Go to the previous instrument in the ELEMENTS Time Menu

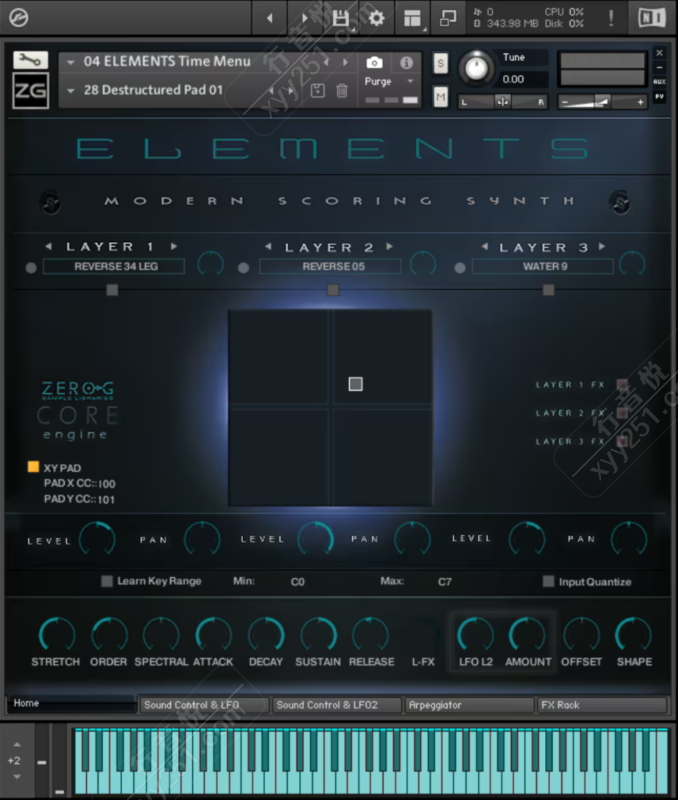pos(327,62)
